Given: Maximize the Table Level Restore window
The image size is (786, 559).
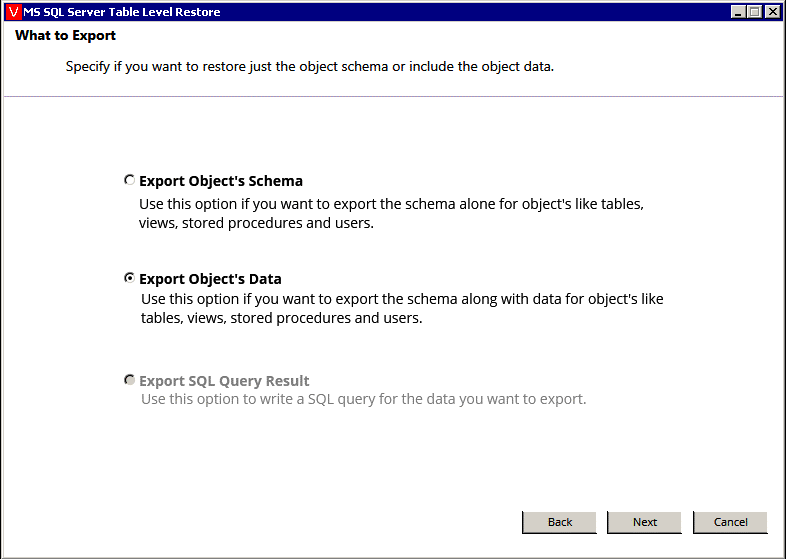Looking at the screenshot, I should (754, 12).
